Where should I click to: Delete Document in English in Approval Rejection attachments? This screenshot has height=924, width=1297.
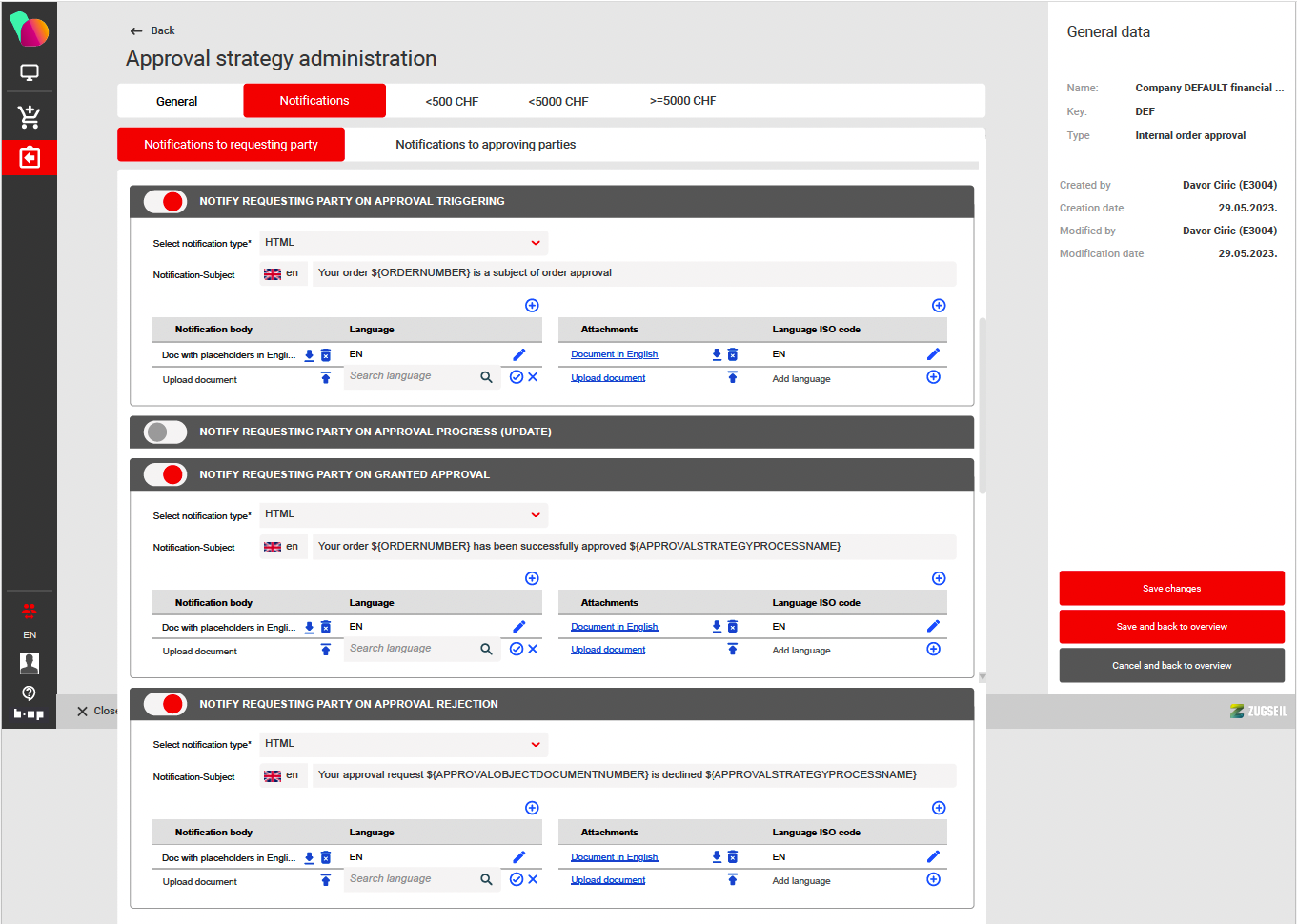pyautogui.click(x=732, y=857)
